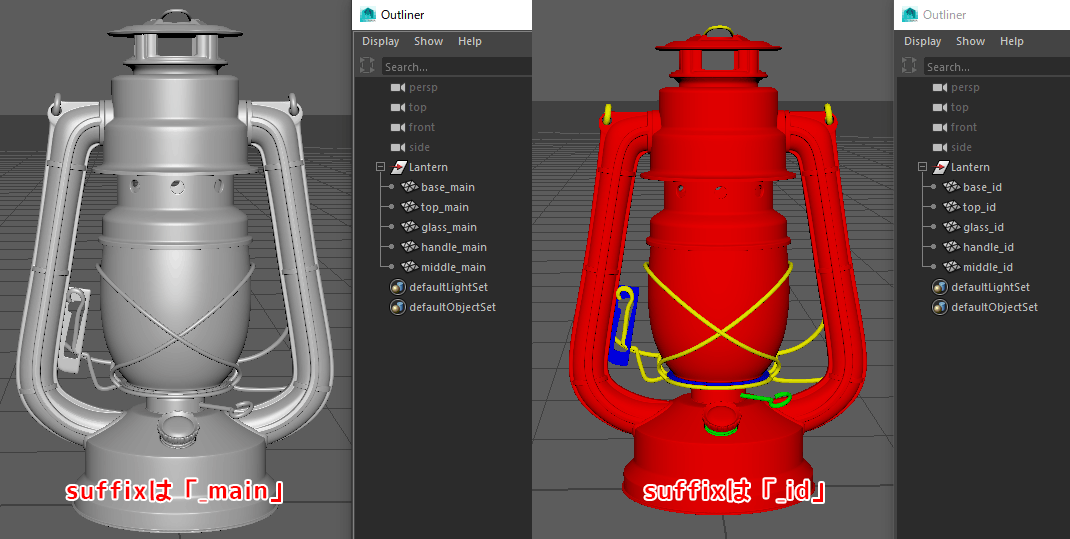Image resolution: width=1070 pixels, height=539 pixels.
Task: Select the top_id object in the Outliner
Action: coord(978,207)
